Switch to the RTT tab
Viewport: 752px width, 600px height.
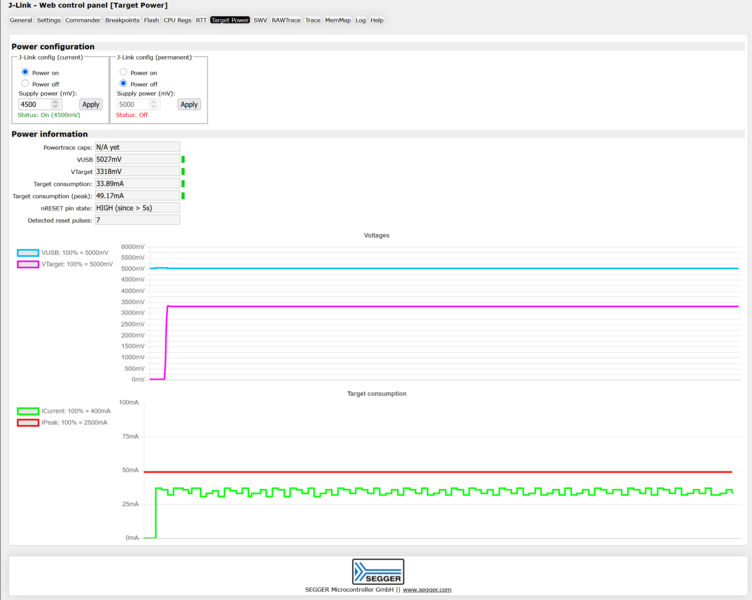tap(201, 20)
